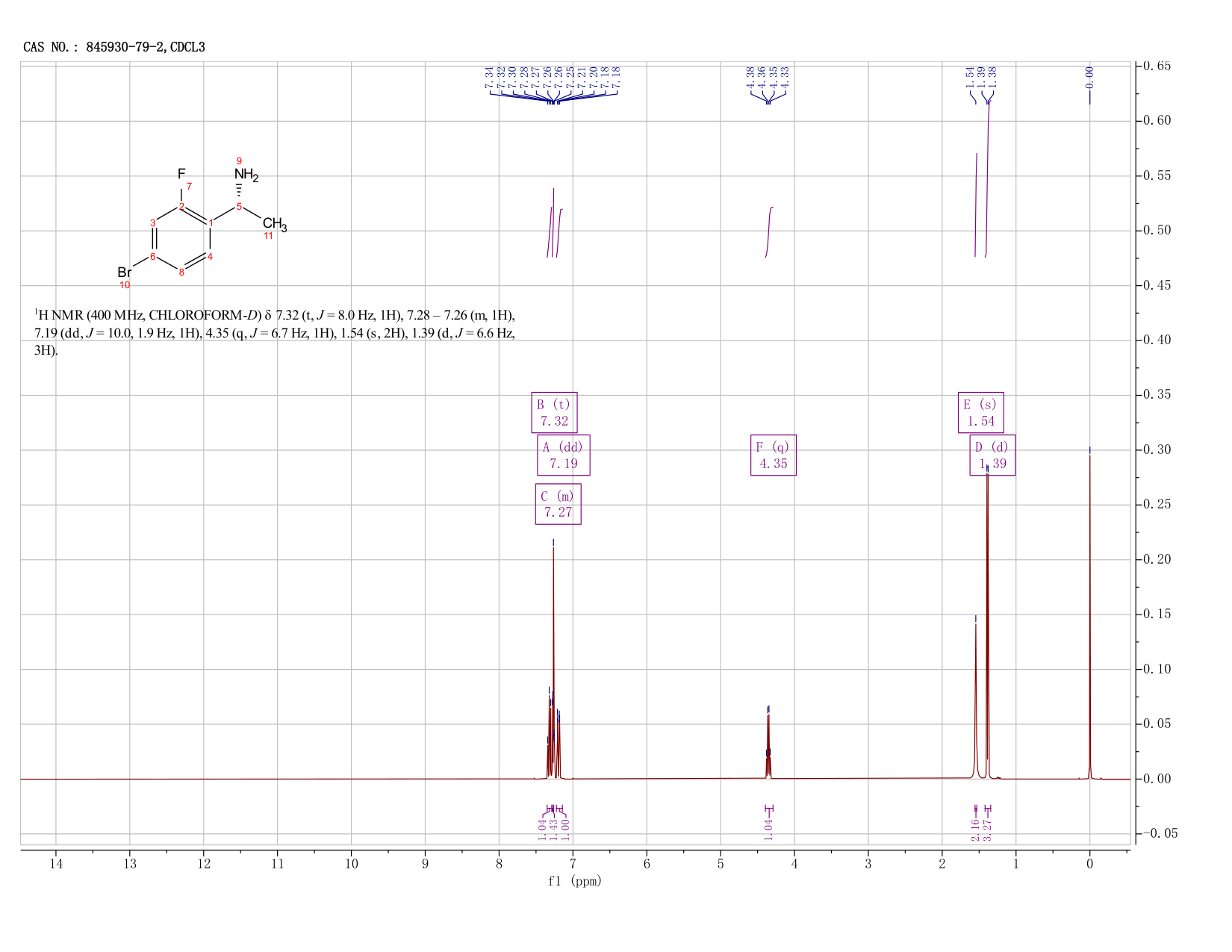Click the F atom label in structure
The height and width of the screenshot is (952, 1232).
click(181, 173)
